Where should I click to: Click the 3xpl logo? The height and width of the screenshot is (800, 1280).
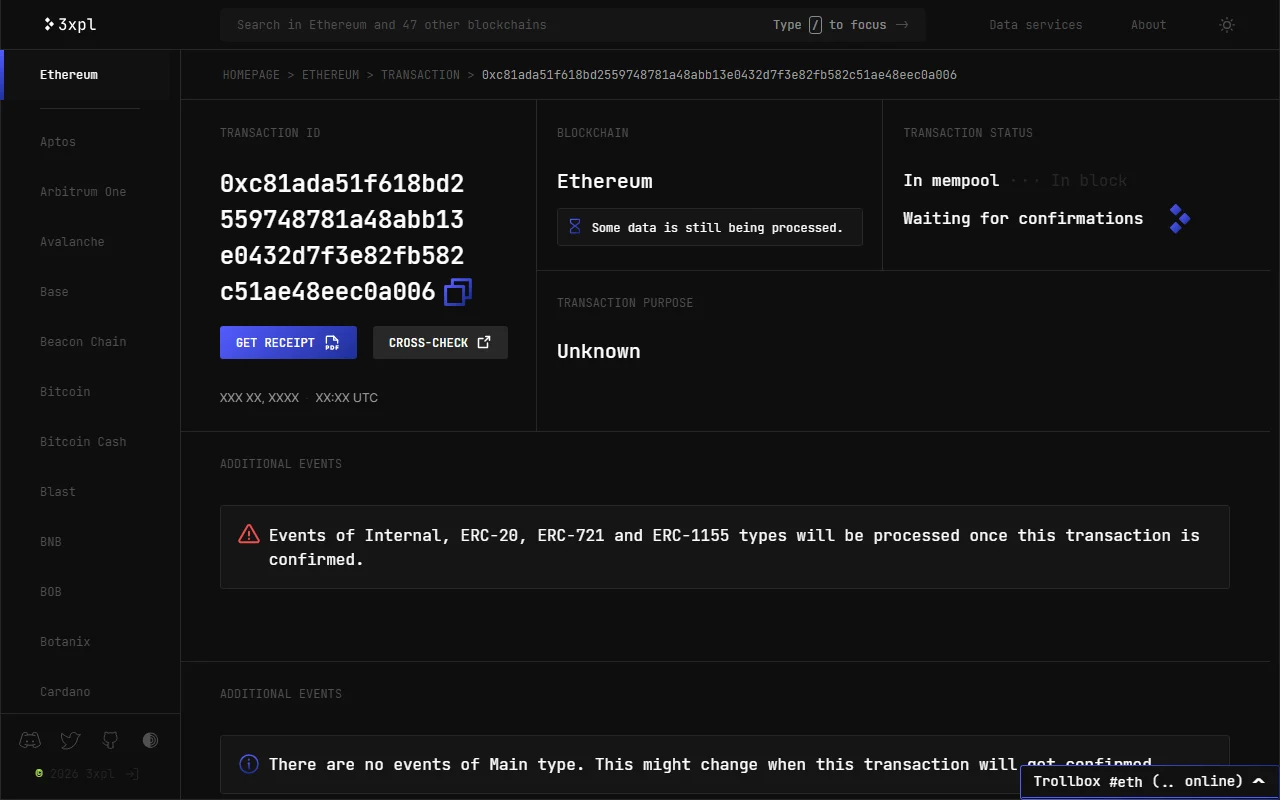pos(70,24)
